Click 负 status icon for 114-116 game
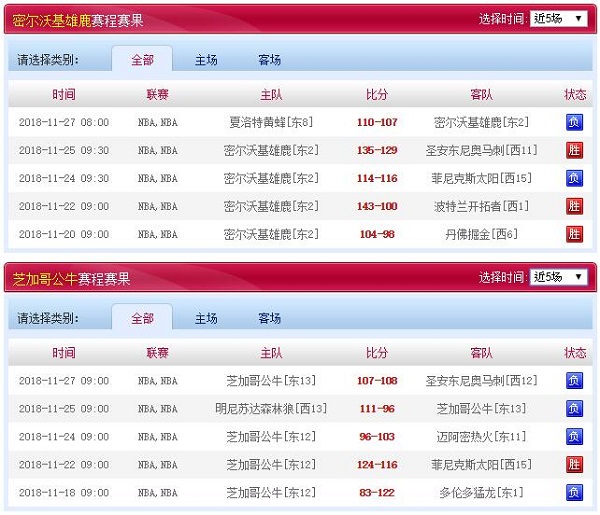 574,178
